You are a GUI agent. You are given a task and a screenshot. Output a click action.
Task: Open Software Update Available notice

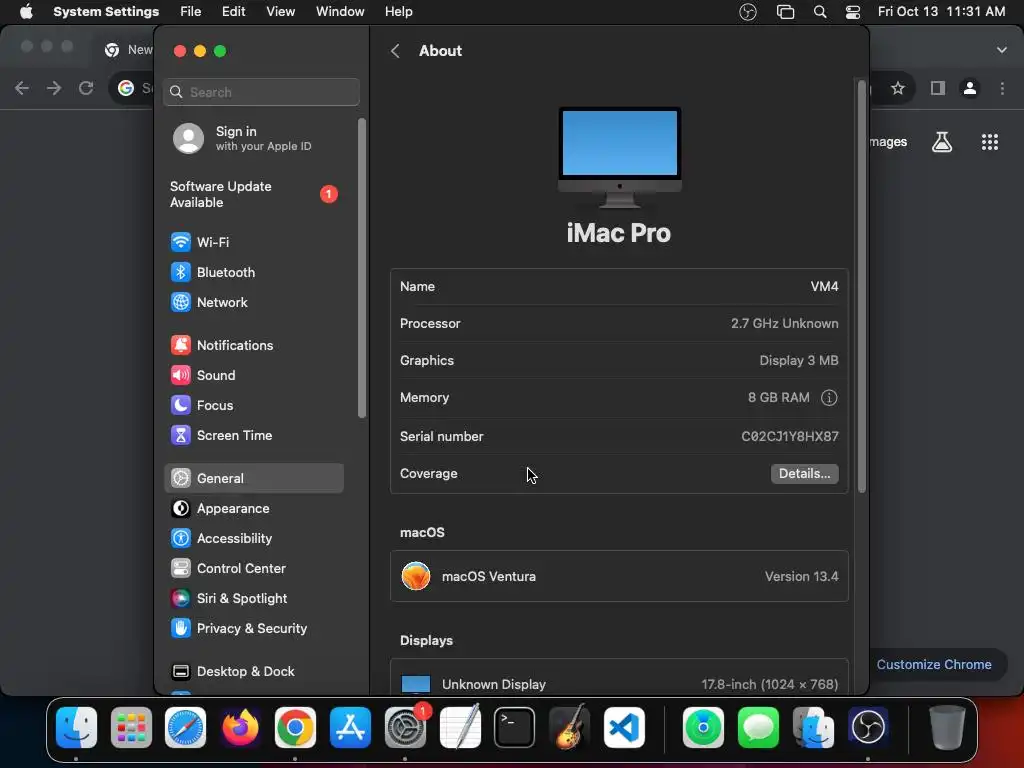pyautogui.click(x=254, y=195)
